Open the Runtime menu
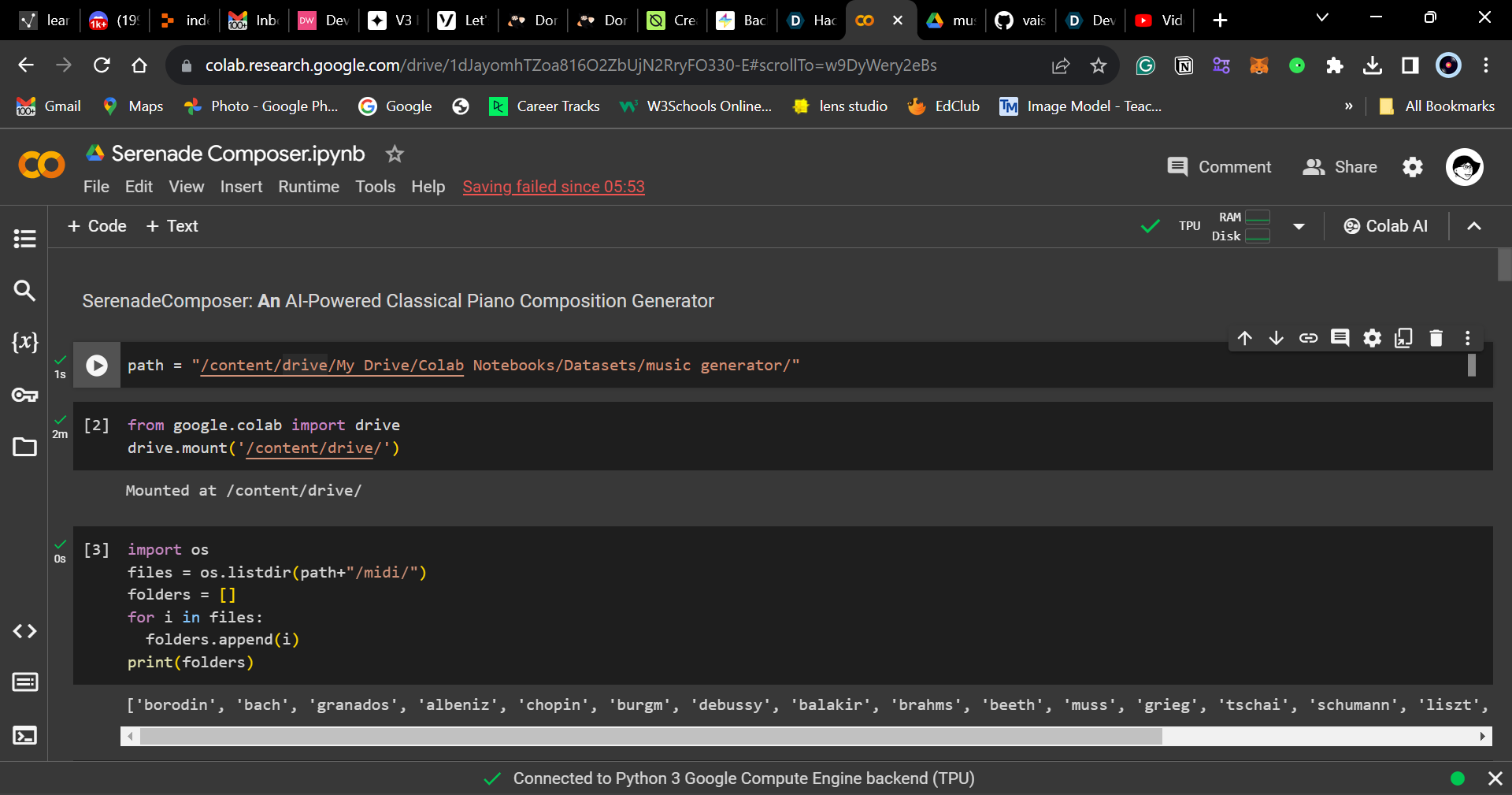This screenshot has width=1512, height=795. [x=308, y=187]
